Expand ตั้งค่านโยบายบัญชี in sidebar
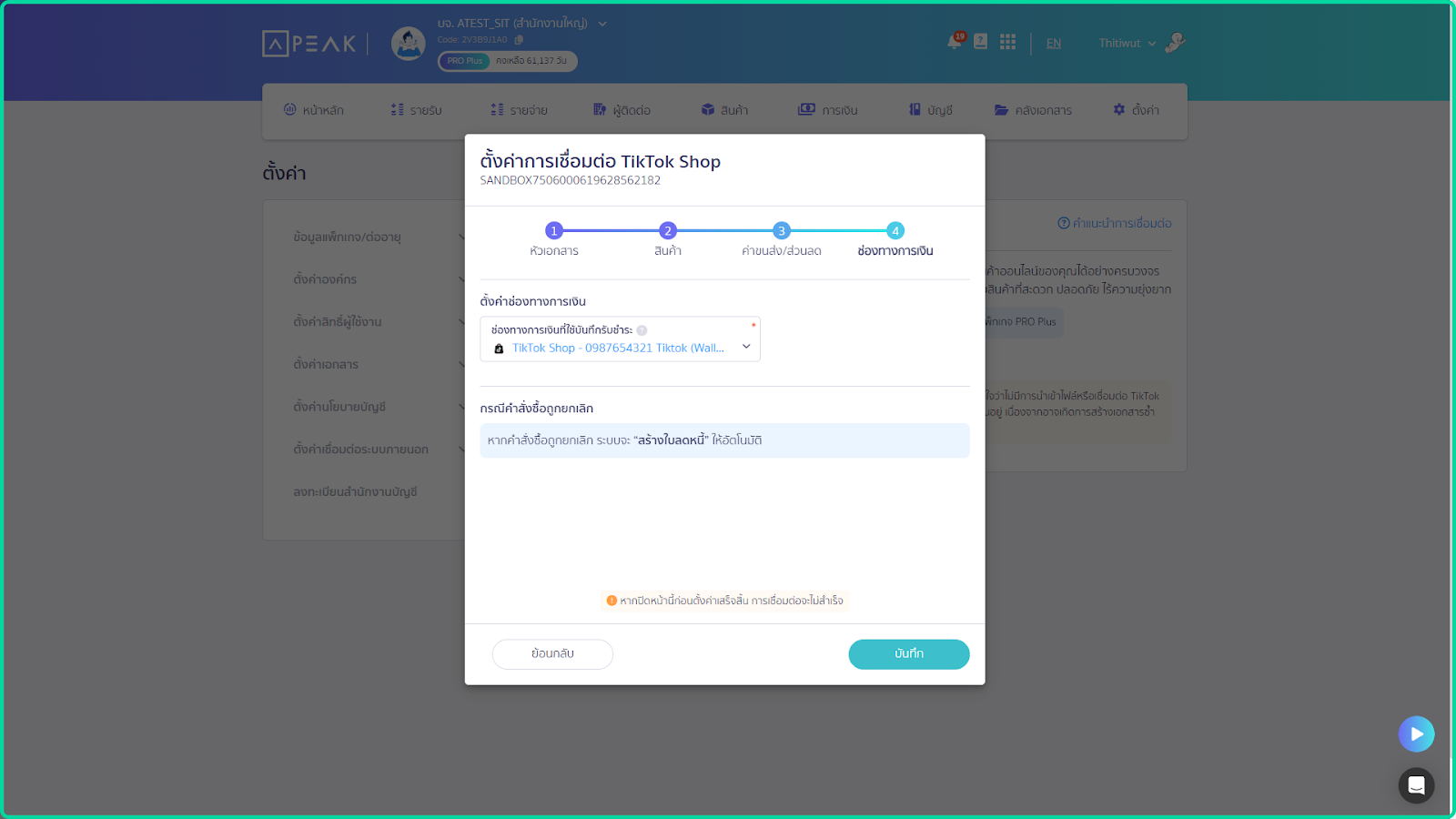 pos(378,407)
